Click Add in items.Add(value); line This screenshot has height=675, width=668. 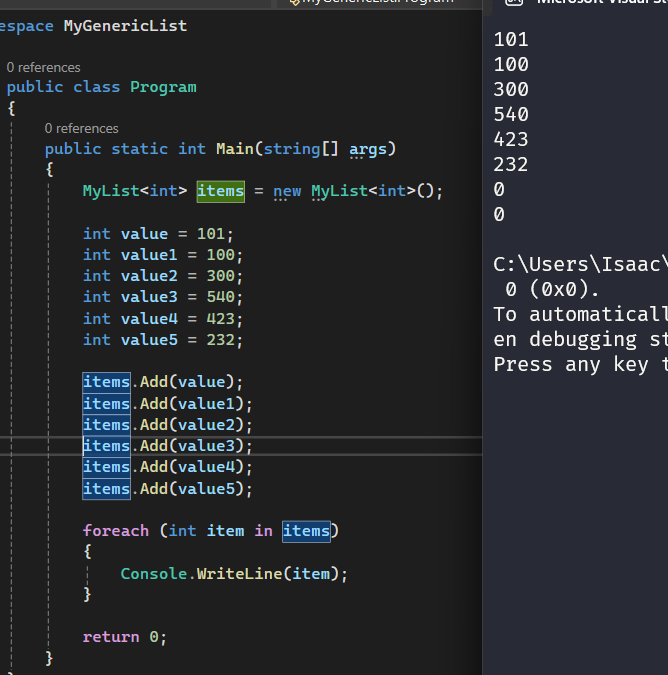pyautogui.click(x=154, y=382)
